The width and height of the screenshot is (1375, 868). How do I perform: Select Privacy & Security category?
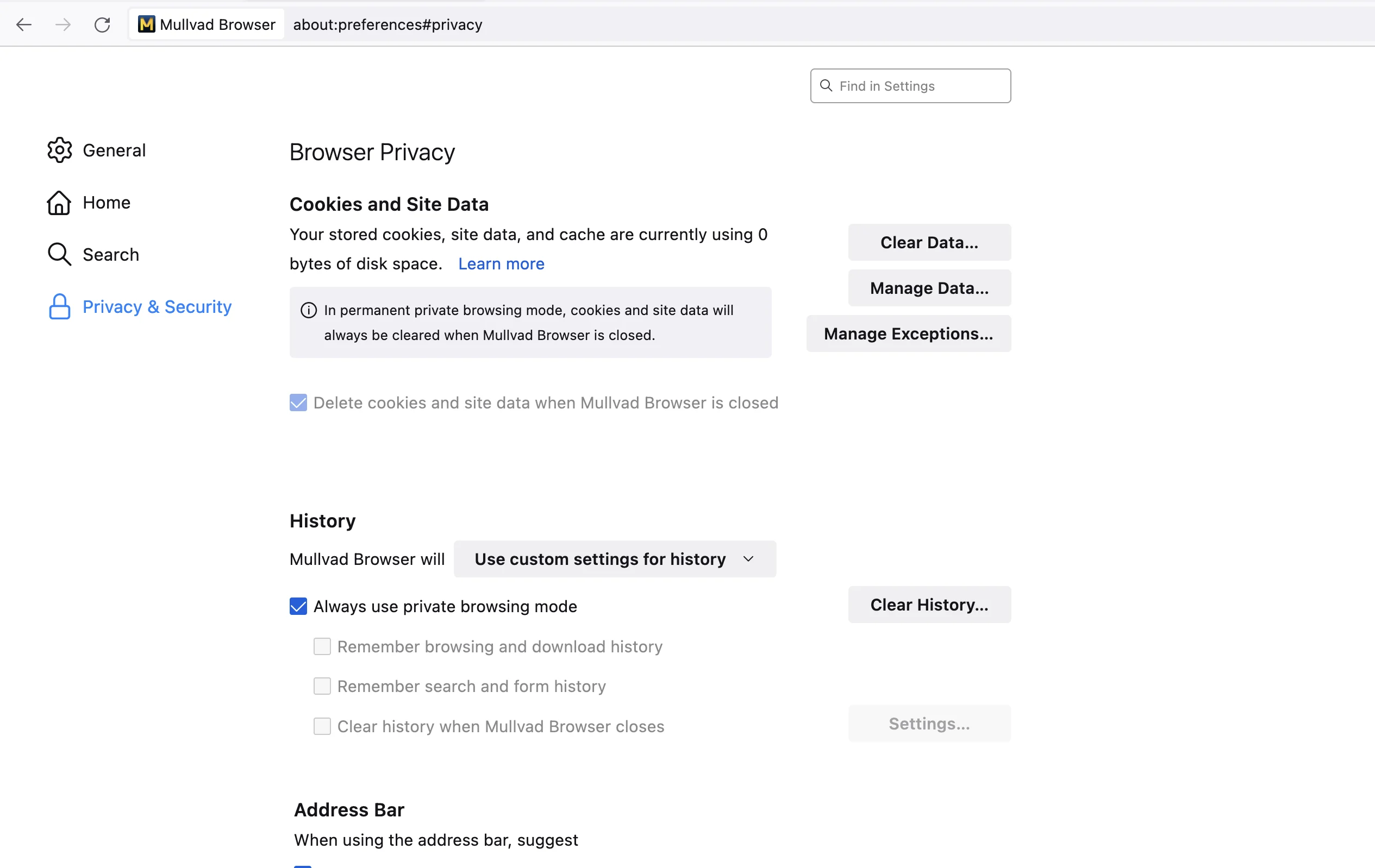point(140,306)
